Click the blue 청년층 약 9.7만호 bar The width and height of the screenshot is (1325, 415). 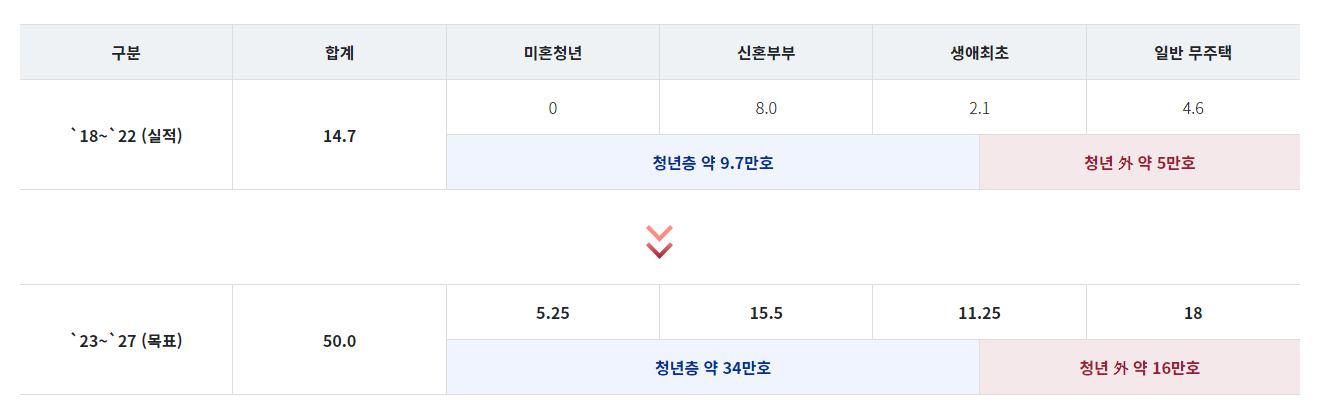click(713, 162)
